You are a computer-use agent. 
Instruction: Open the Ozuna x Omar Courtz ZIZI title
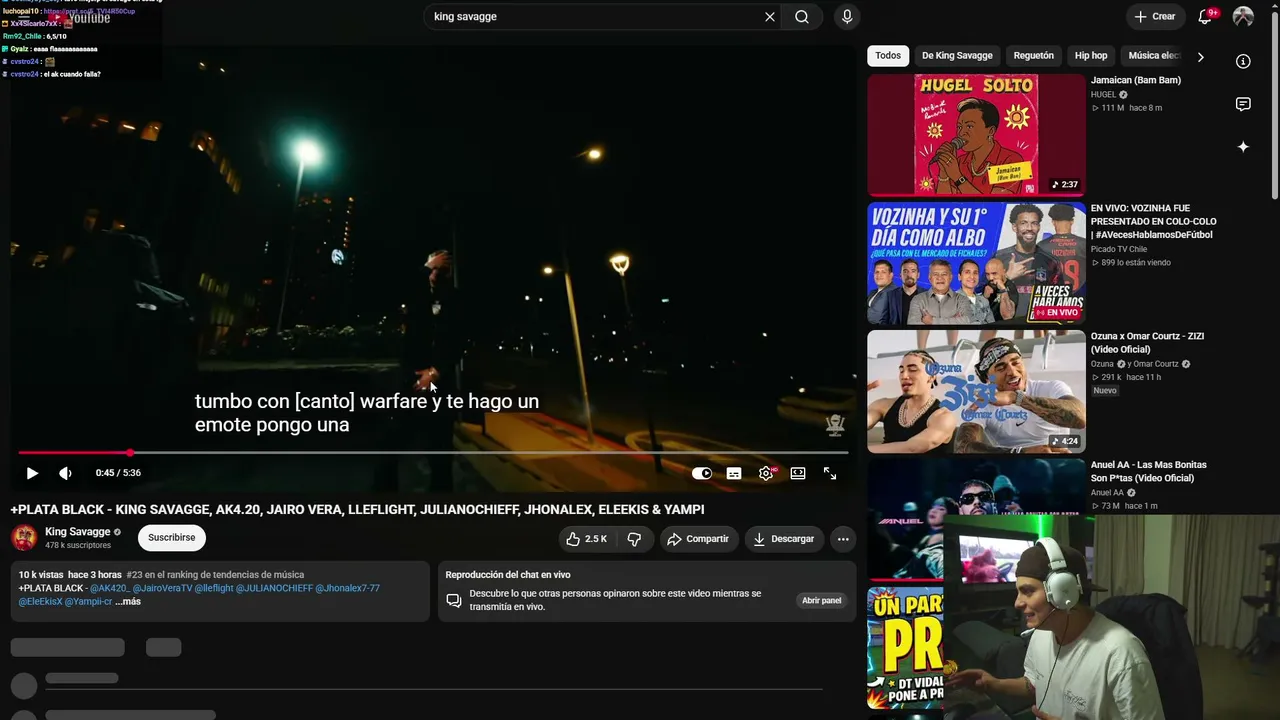pyautogui.click(x=1148, y=343)
